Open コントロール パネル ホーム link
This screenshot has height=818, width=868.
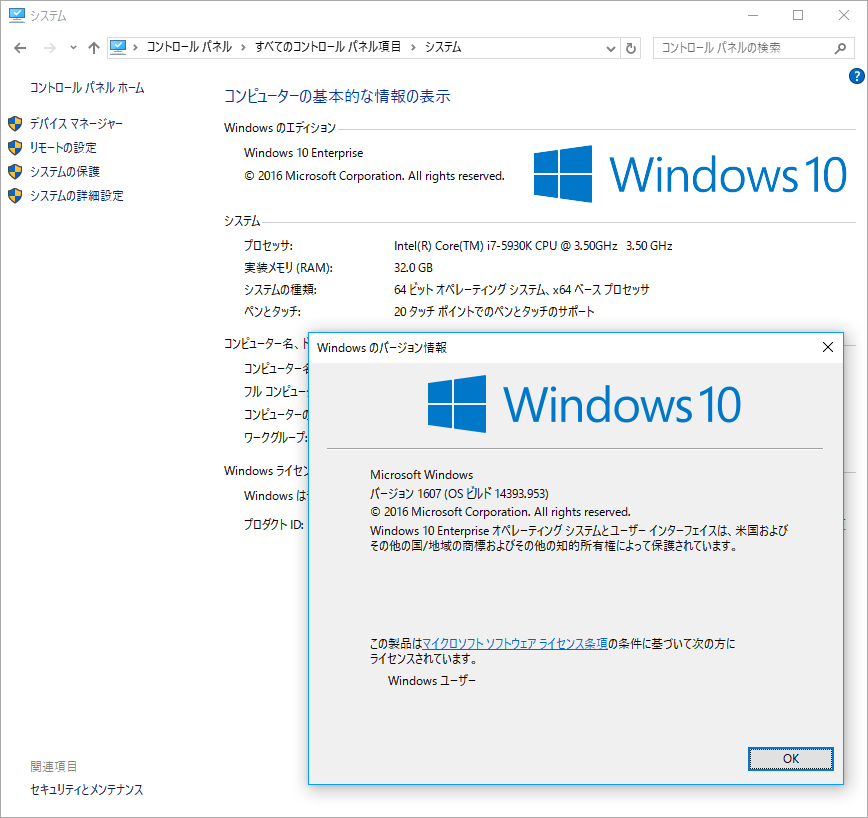tap(87, 88)
